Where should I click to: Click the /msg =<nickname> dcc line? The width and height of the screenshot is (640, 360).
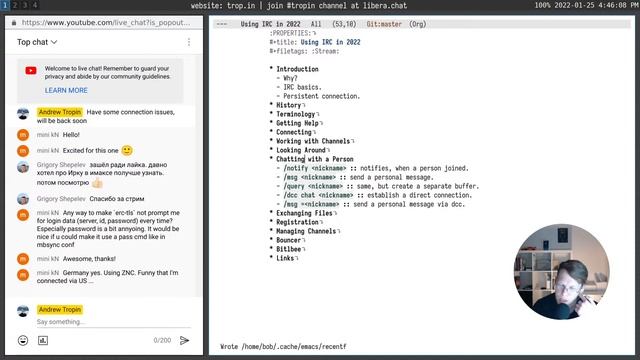(371, 204)
